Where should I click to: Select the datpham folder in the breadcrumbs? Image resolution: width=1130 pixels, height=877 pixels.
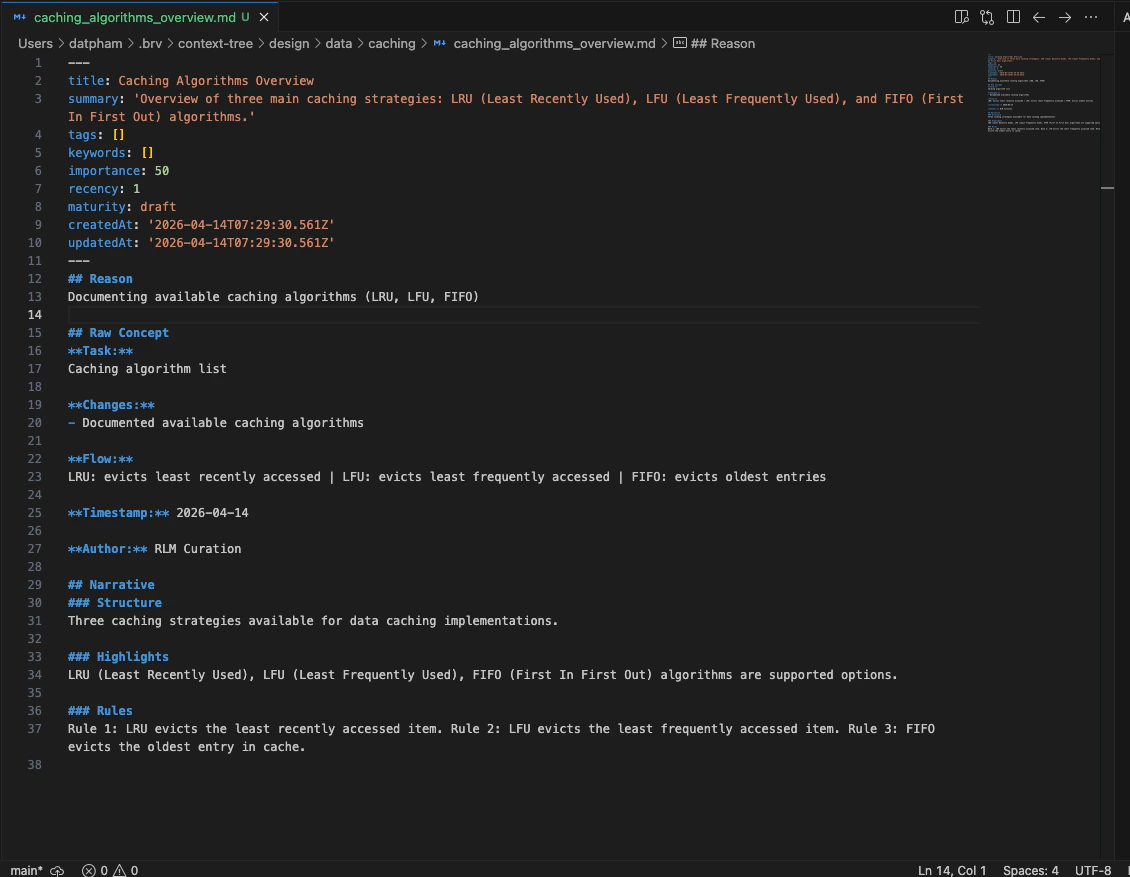click(94, 43)
